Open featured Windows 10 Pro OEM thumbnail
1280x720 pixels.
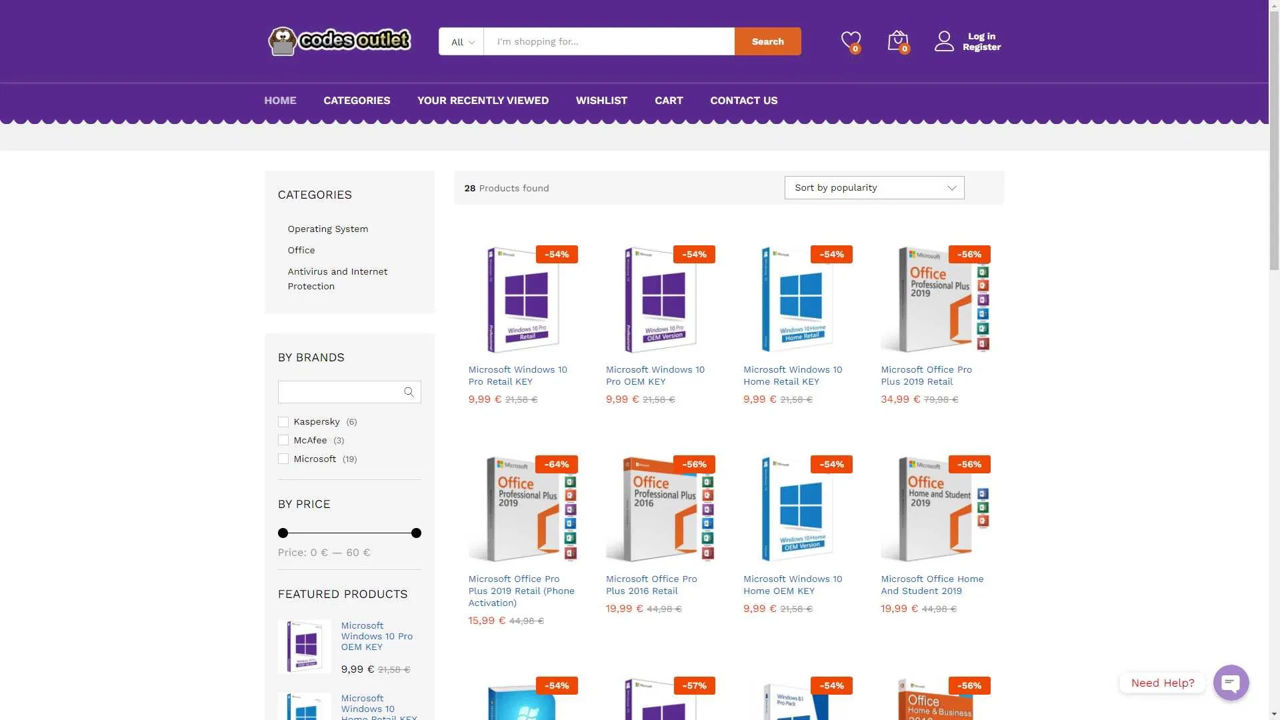click(304, 646)
